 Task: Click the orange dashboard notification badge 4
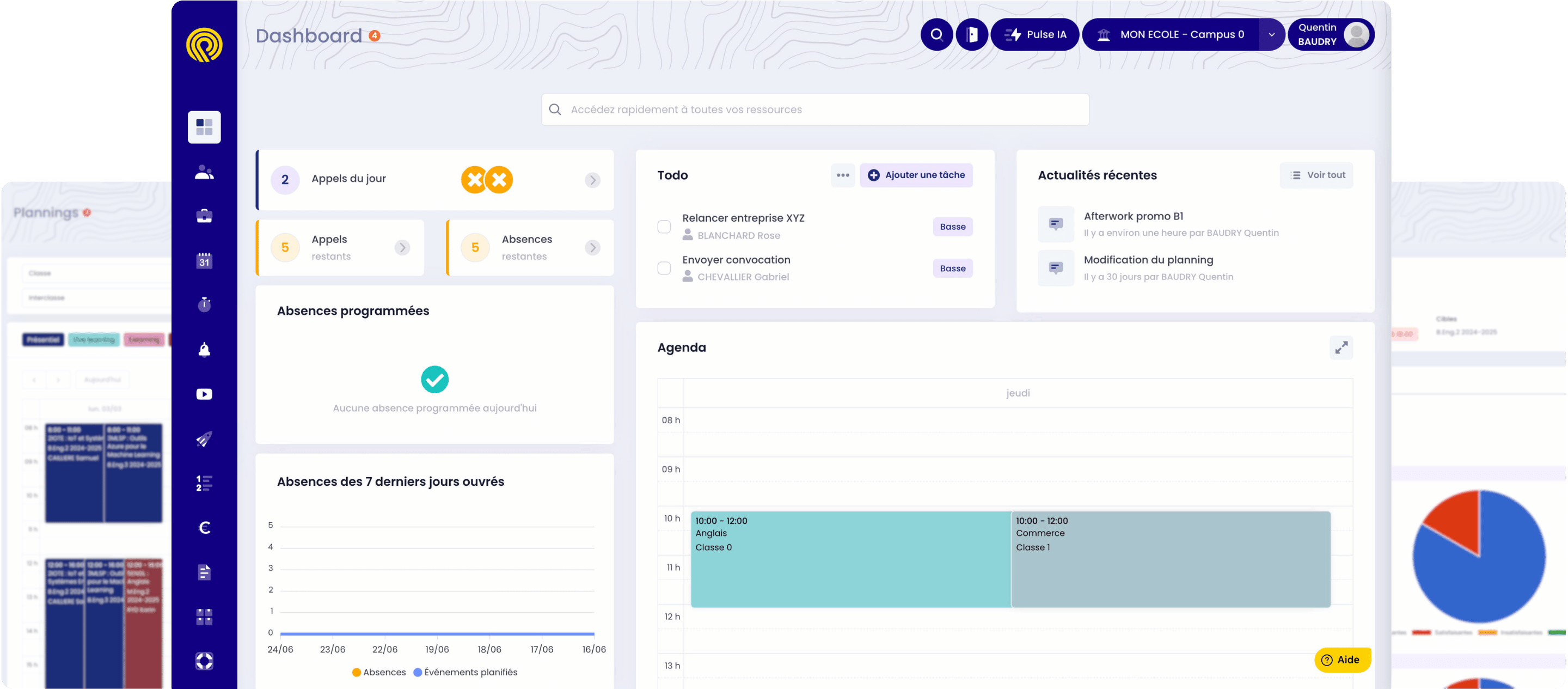tap(375, 35)
